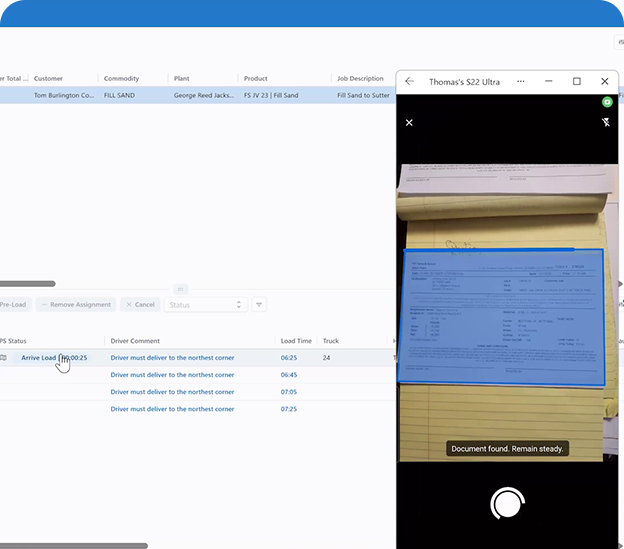The image size is (624, 549).
Task: Click truck number 24 cell
Action: 326,358
